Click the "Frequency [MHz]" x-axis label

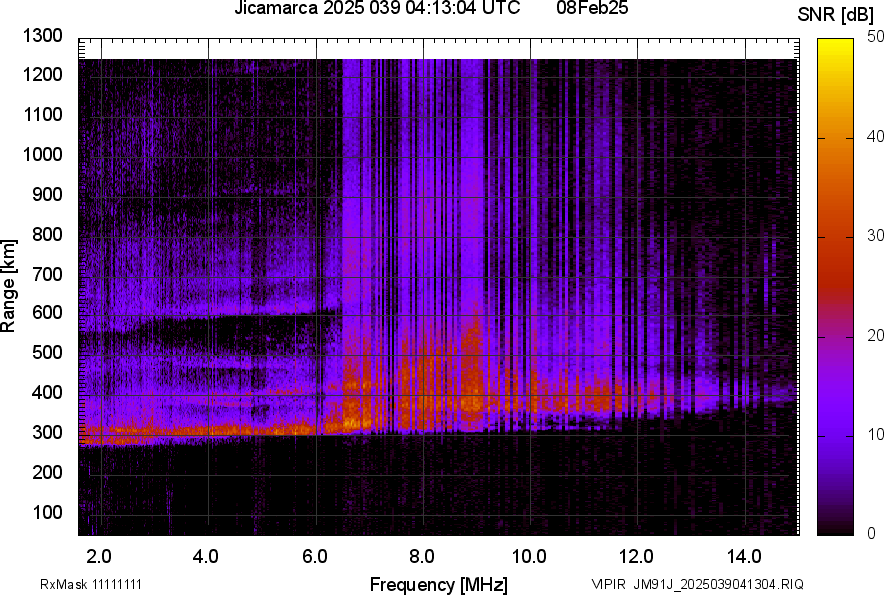pyautogui.click(x=438, y=584)
